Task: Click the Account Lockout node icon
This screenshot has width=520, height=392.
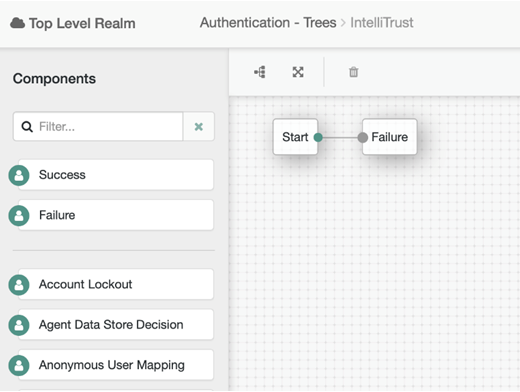Action: point(19,285)
